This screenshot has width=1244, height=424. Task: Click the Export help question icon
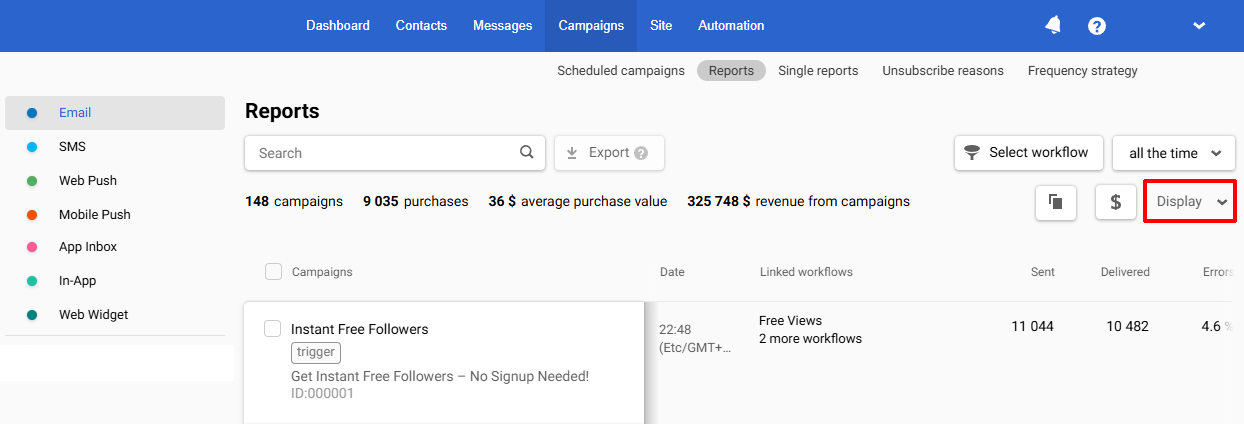click(641, 153)
